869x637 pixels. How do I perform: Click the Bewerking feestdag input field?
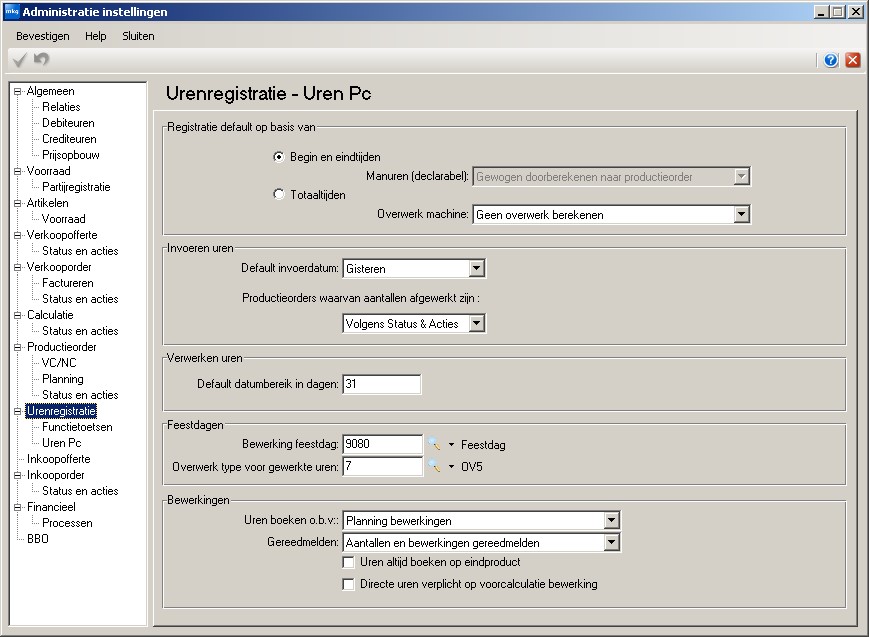(382, 444)
